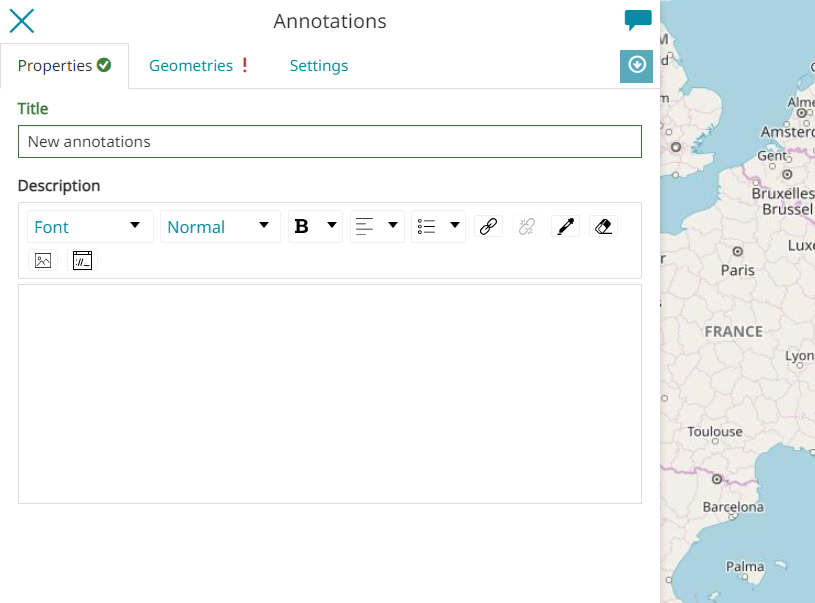Image resolution: width=815 pixels, height=603 pixels.
Task: Click the download arrow button beside Settings
Action: pyautogui.click(x=636, y=65)
